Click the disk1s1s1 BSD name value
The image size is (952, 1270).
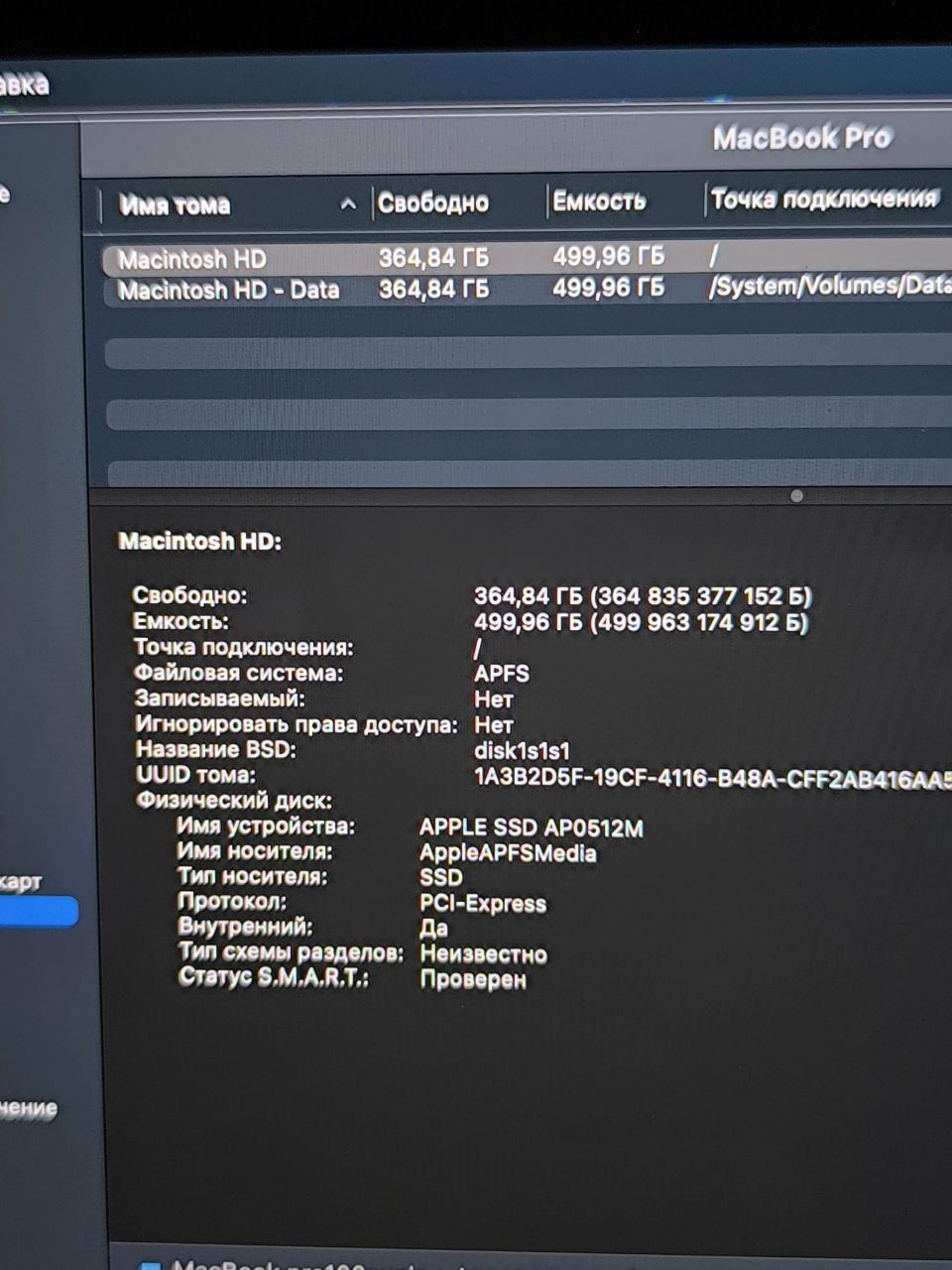click(x=523, y=751)
